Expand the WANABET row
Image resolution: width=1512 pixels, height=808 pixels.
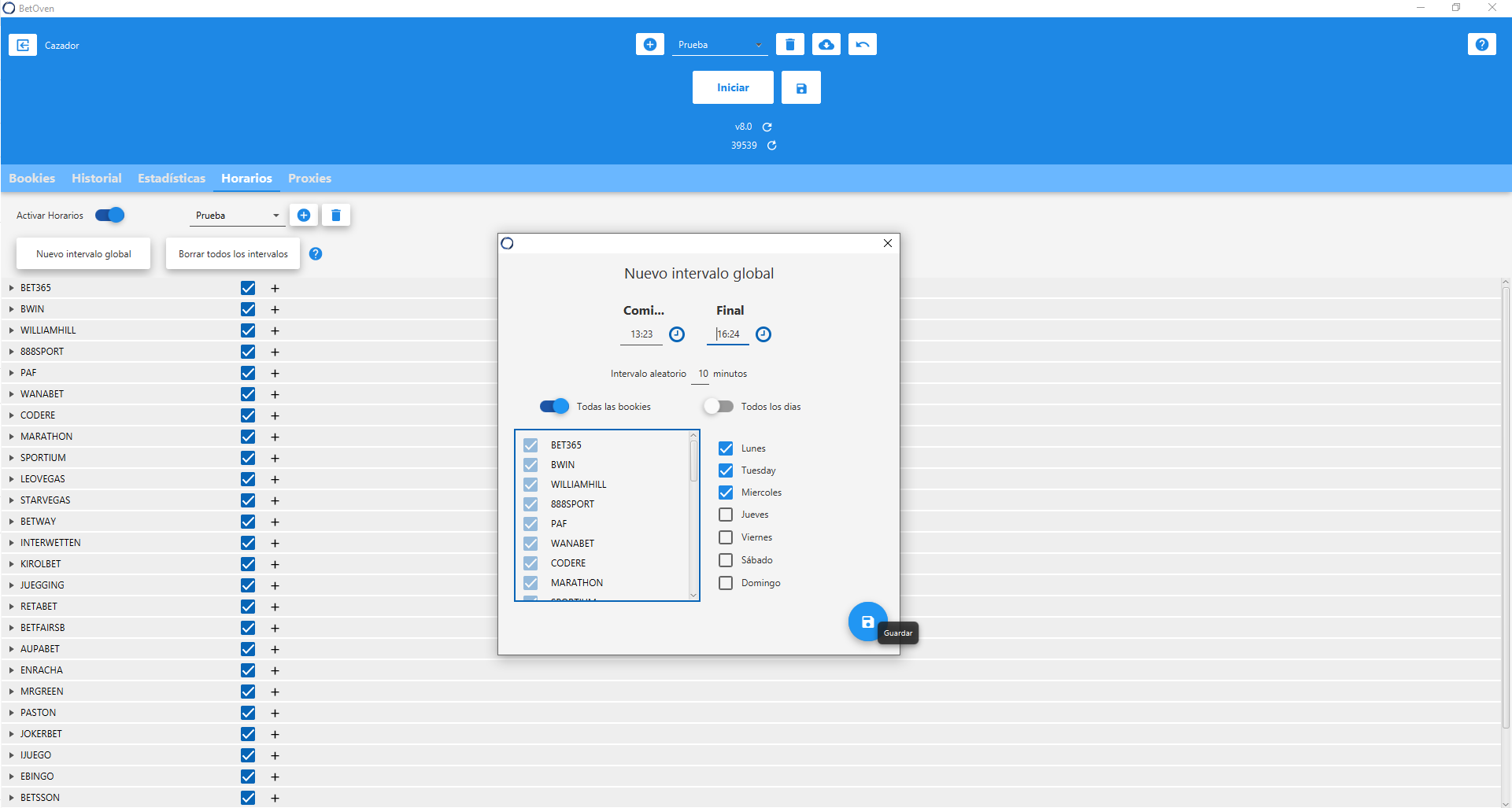click(11, 394)
